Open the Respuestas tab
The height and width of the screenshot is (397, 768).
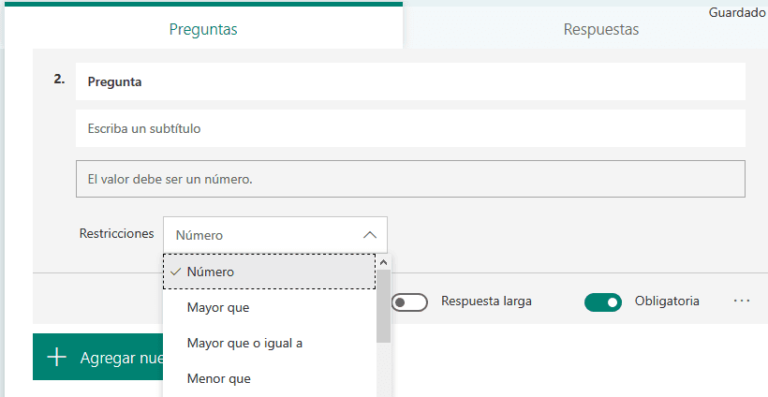click(x=600, y=29)
